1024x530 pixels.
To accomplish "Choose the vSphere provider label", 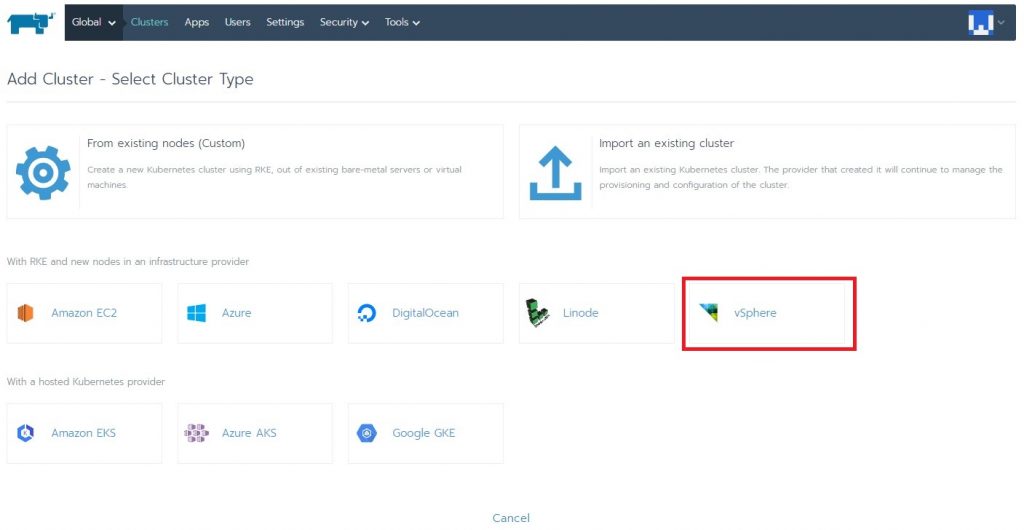I will coord(755,313).
